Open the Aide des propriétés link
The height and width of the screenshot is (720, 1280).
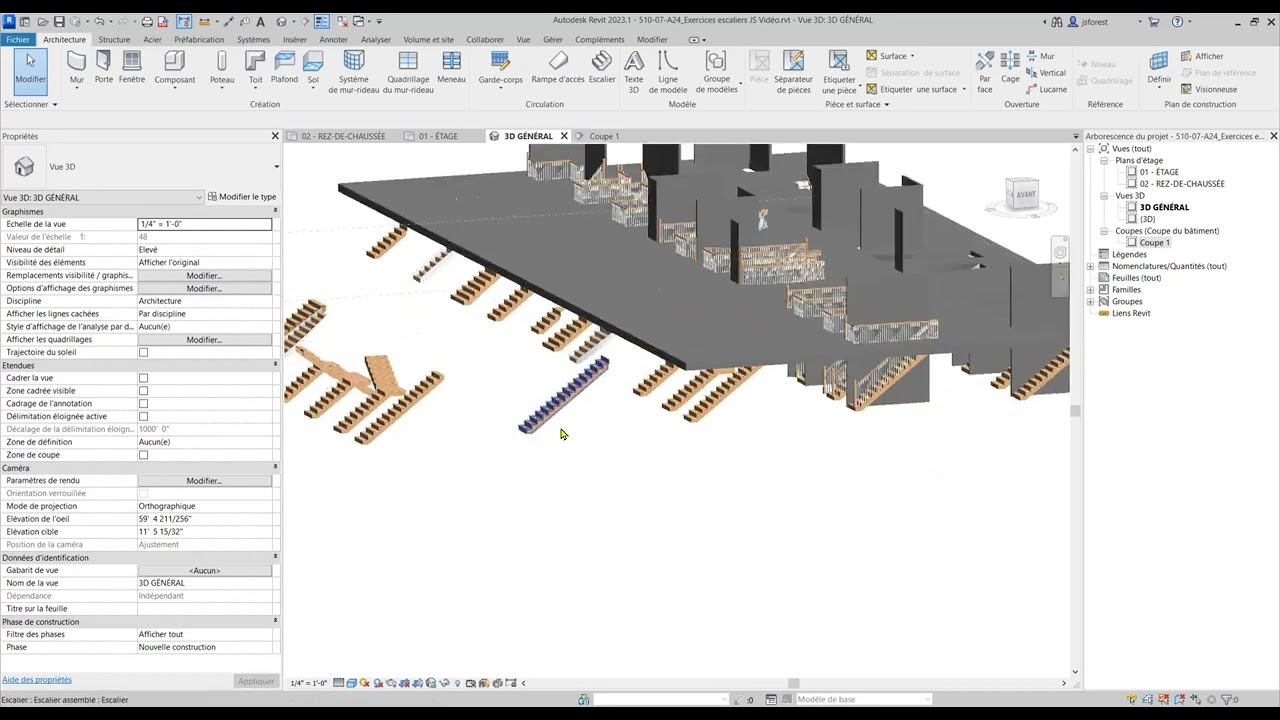37,680
